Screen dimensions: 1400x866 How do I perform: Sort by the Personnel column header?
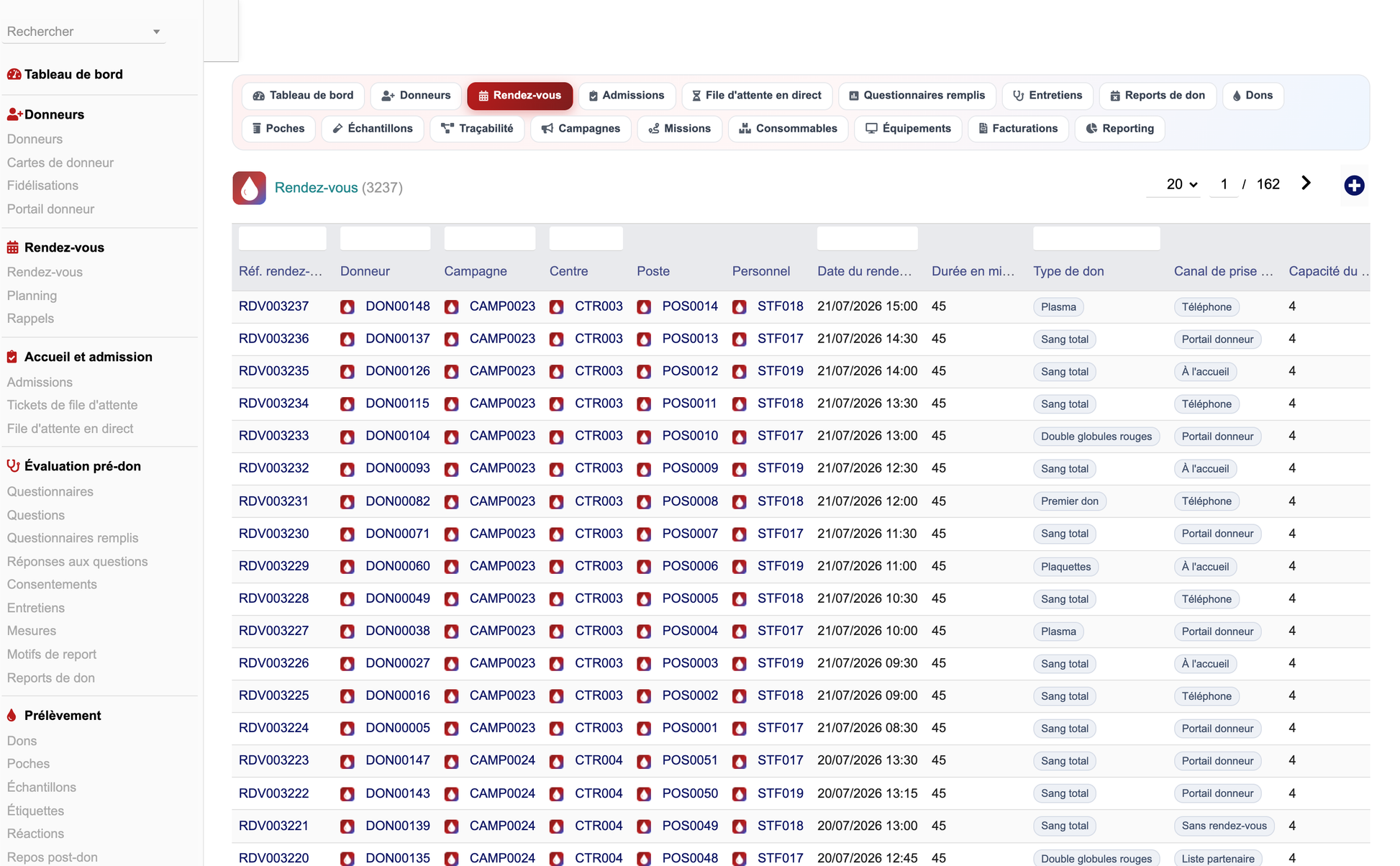[x=760, y=271]
